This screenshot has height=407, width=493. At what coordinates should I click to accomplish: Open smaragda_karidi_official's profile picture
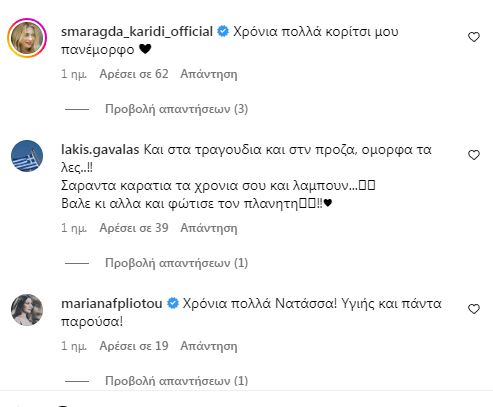(27, 38)
